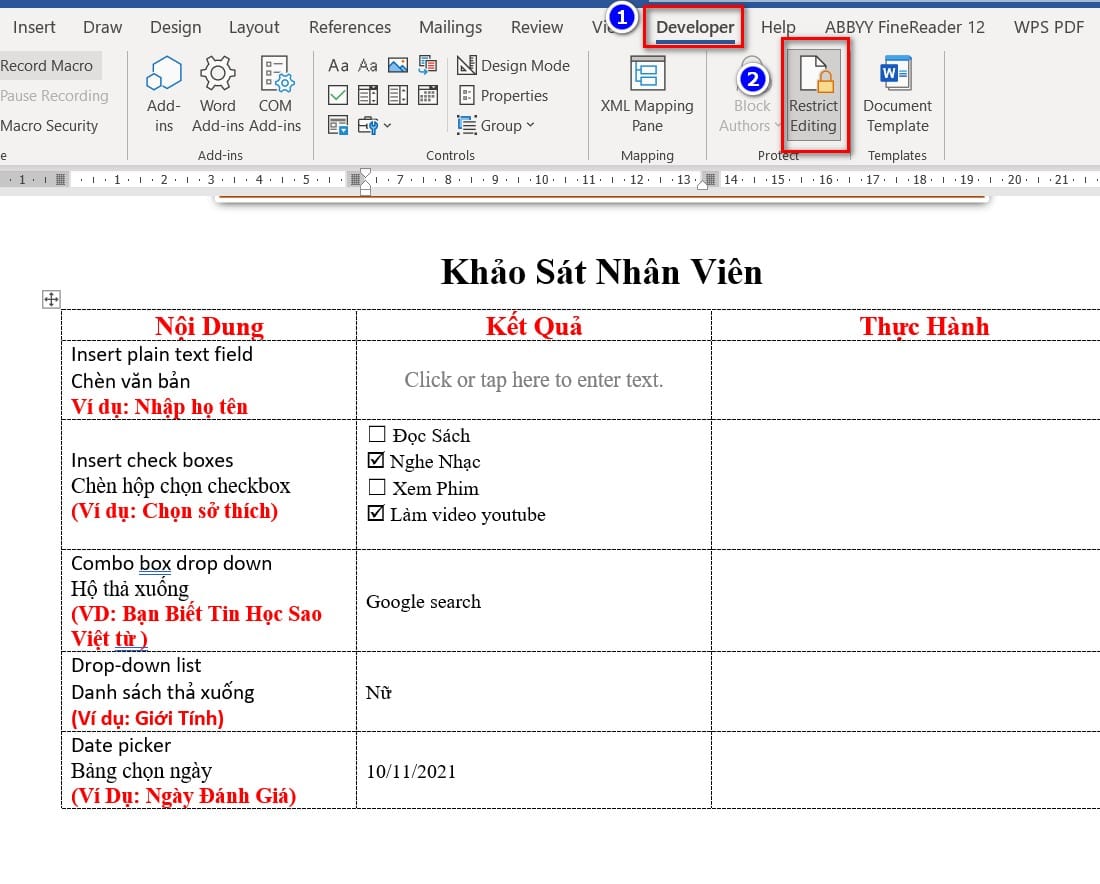Screen dimensions: 1100x884
Task: Click the Thực Hành column header
Action: pyautogui.click(x=924, y=326)
